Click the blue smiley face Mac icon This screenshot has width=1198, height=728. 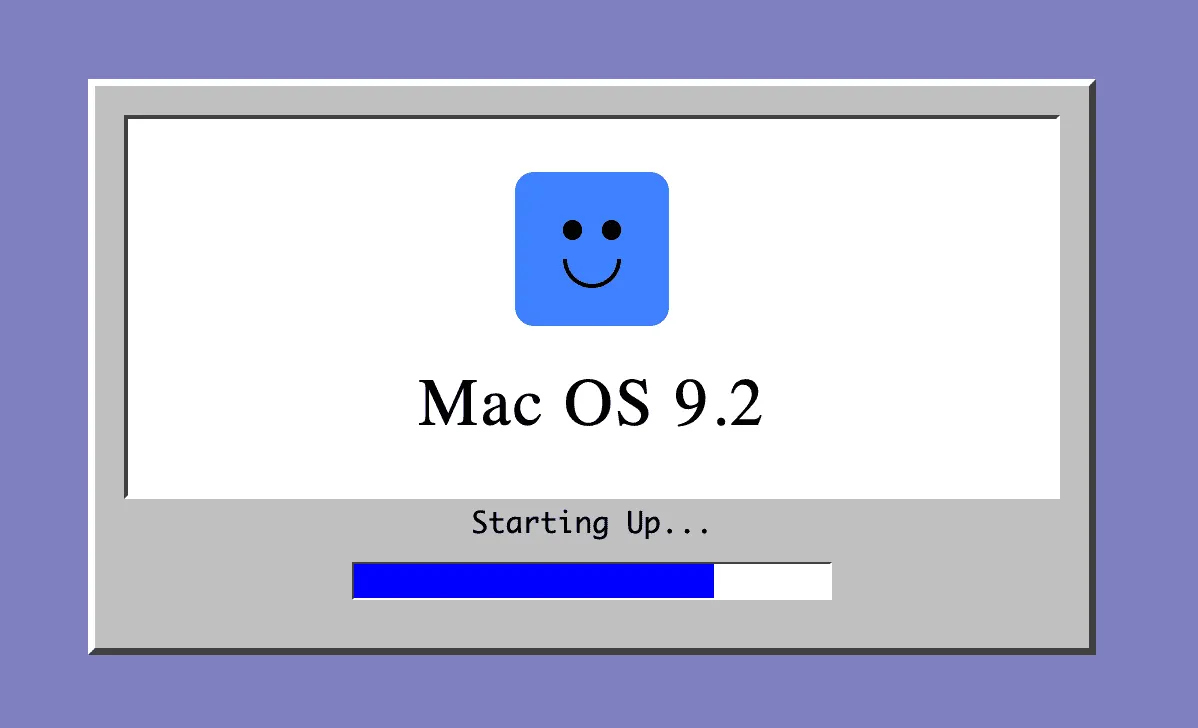(591, 249)
